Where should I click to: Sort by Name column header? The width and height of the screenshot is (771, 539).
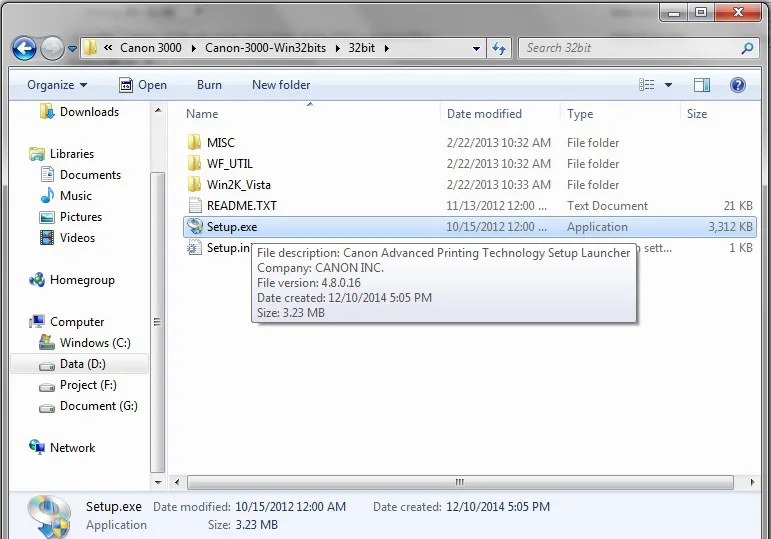click(202, 114)
